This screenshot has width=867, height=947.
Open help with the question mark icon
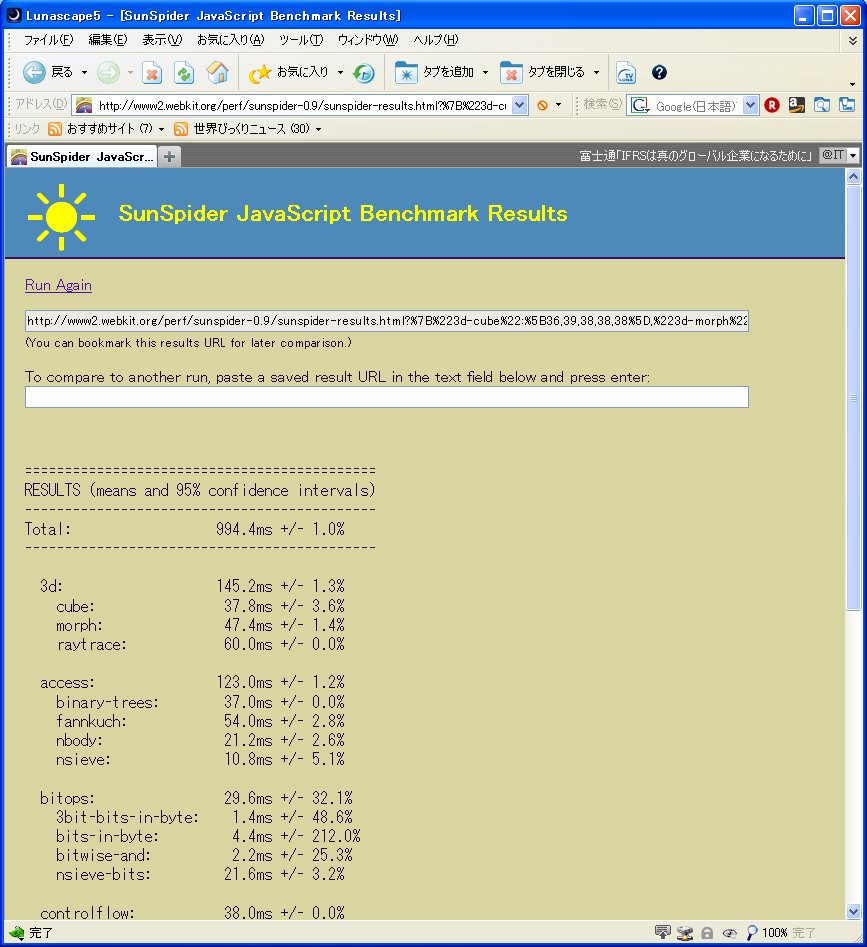pyautogui.click(x=659, y=72)
